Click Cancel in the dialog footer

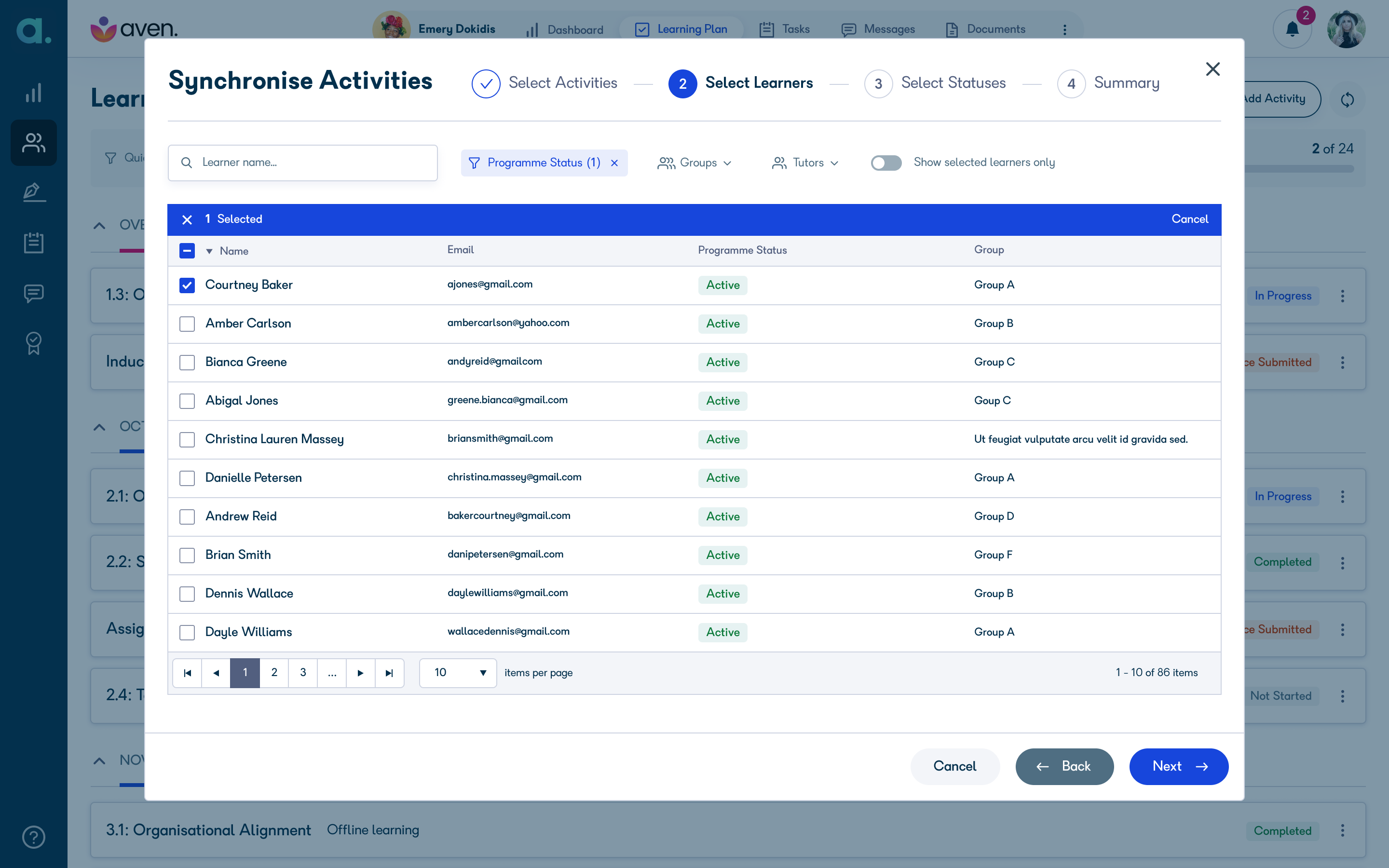(954, 766)
